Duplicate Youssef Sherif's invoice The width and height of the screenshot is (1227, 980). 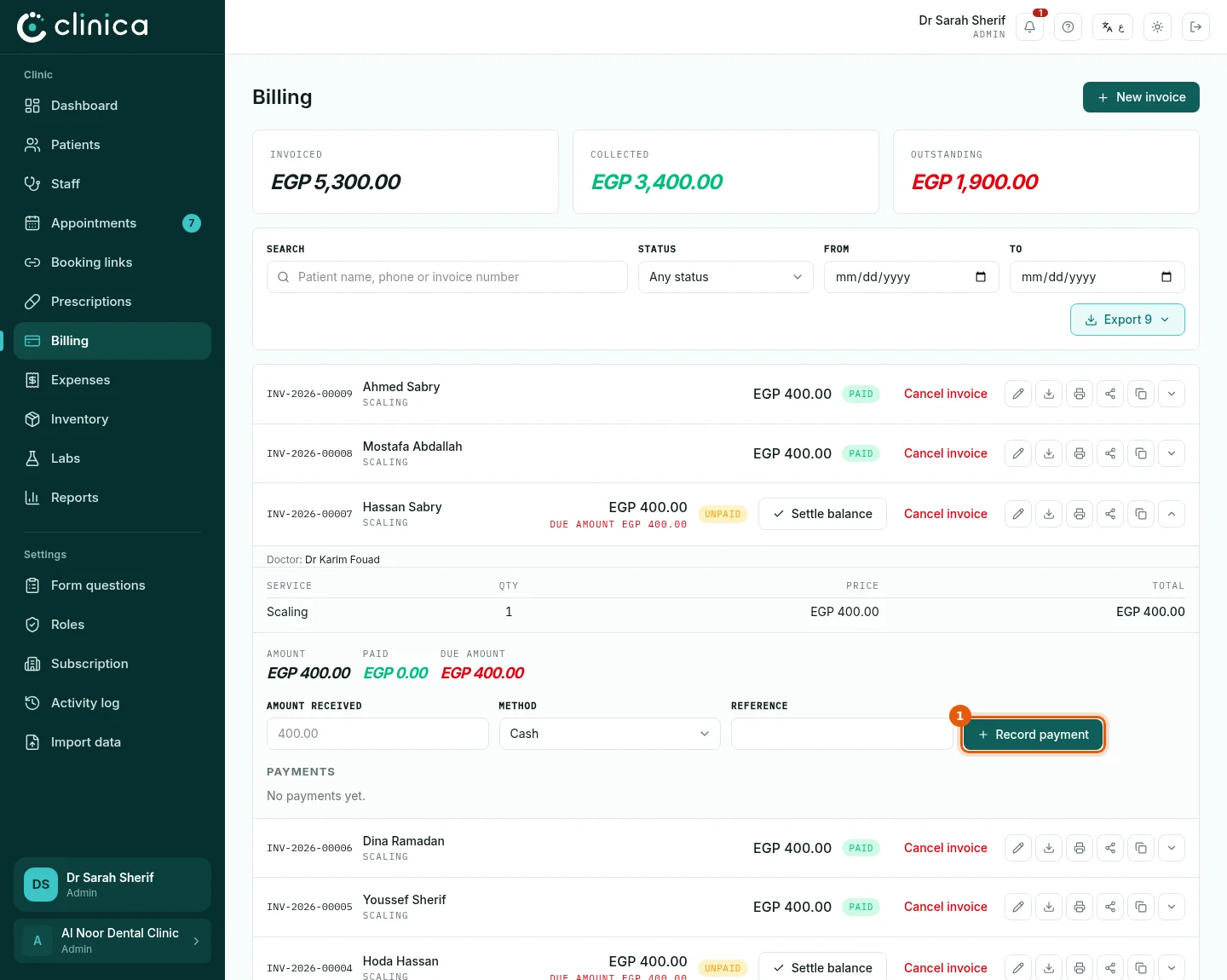click(1141, 907)
